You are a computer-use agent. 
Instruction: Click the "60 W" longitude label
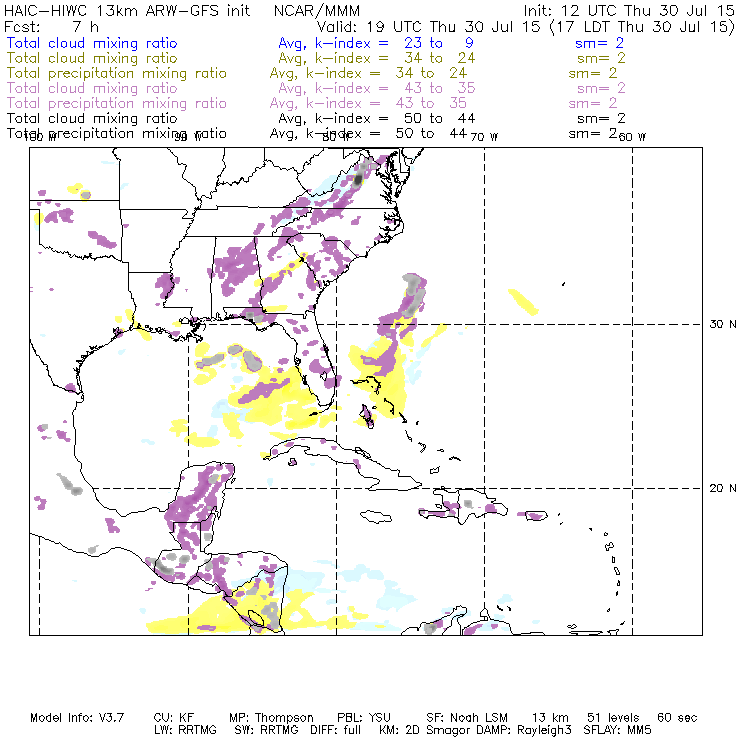pos(632,137)
